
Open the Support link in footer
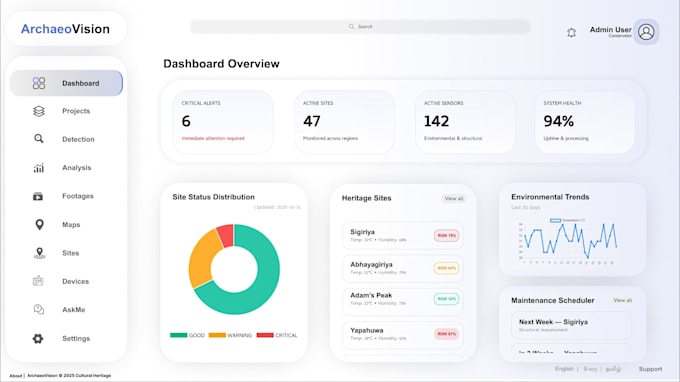(650, 369)
